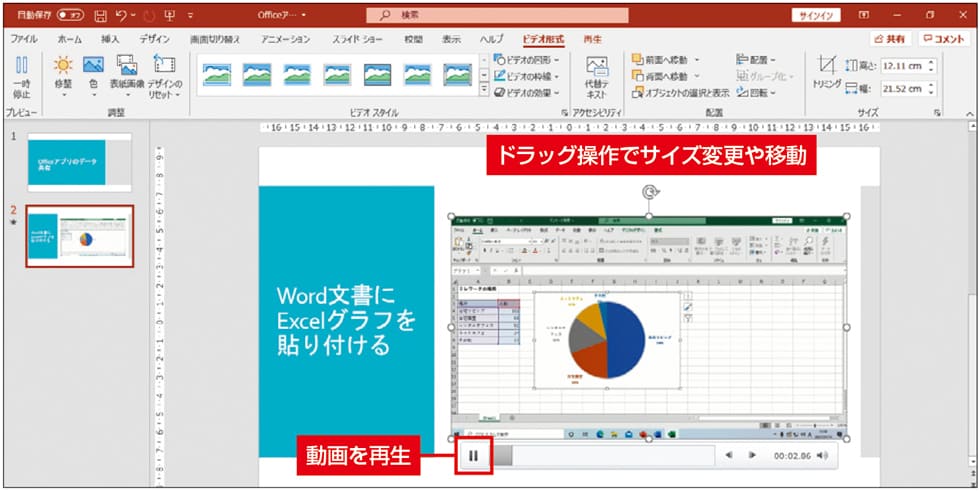
Task: Click the pause button on video control bar
Action: point(473,456)
